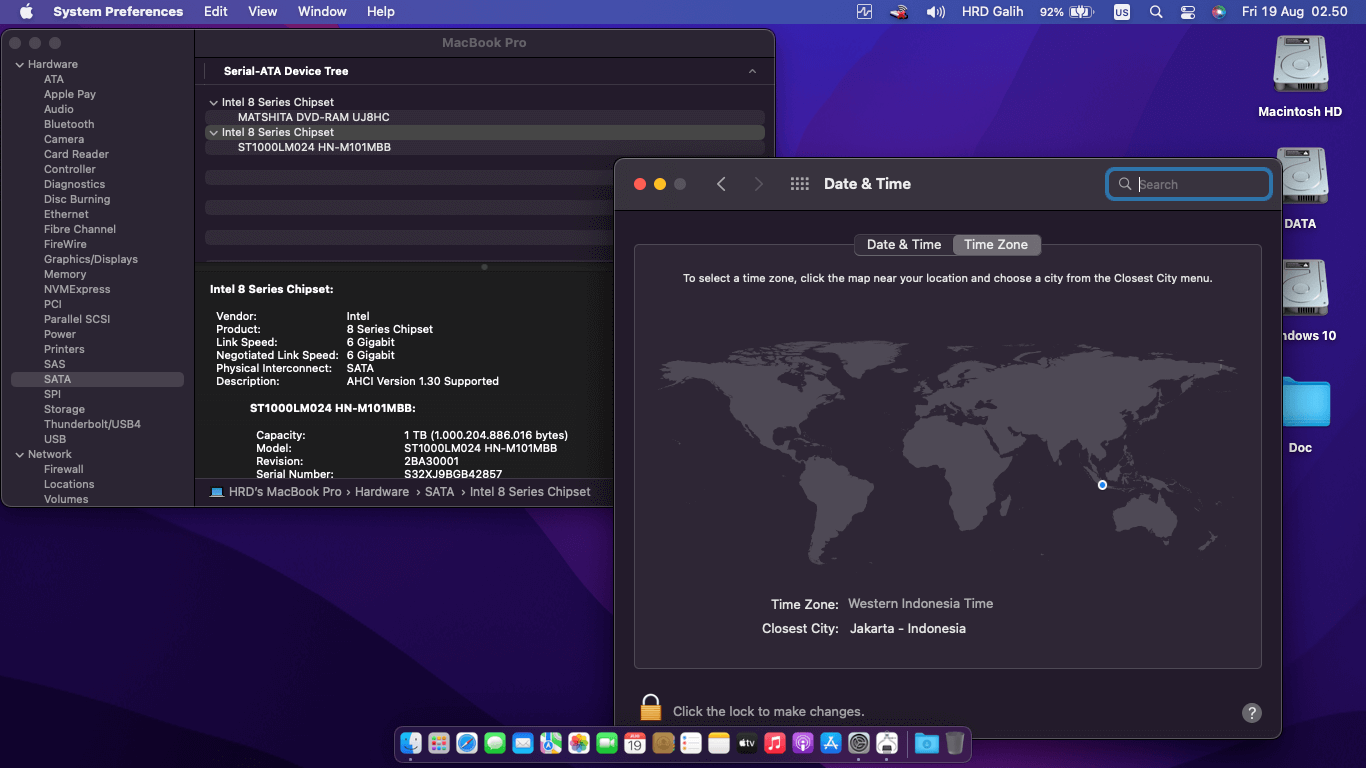This screenshot has width=1366, height=768.
Task: Activate Siri from the menu bar
Action: point(1219,12)
